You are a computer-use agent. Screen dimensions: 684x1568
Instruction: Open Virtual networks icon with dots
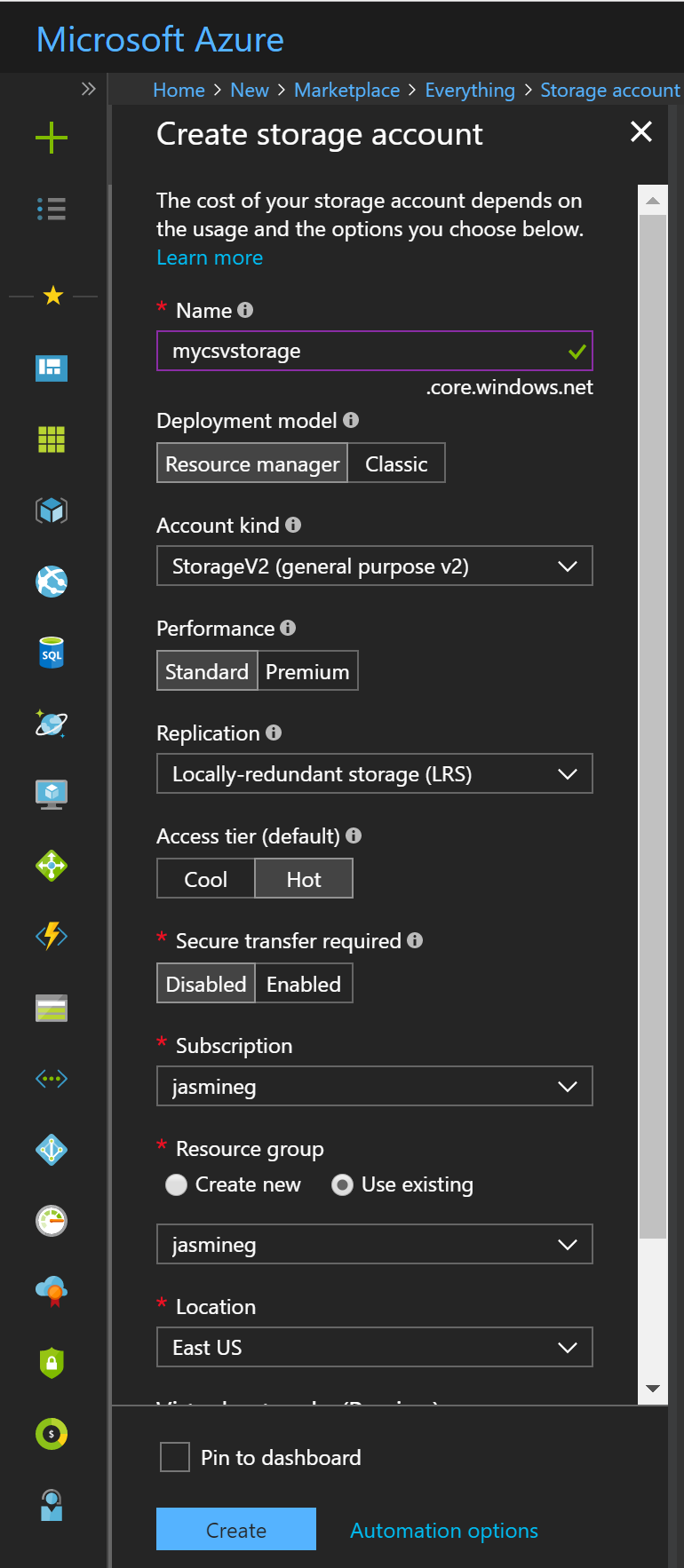pos(52,1079)
